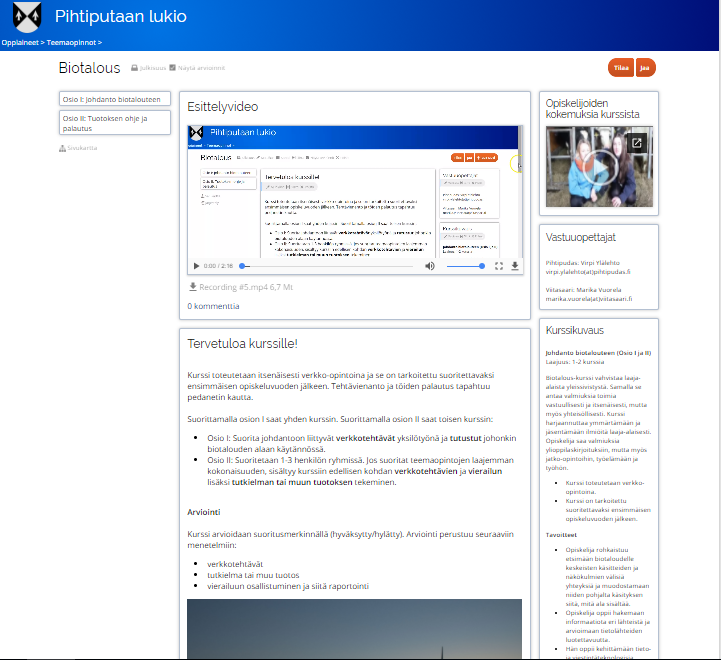Toggle the Näytä arvioinnit checkbox
The image size is (721, 660).
tap(173, 68)
